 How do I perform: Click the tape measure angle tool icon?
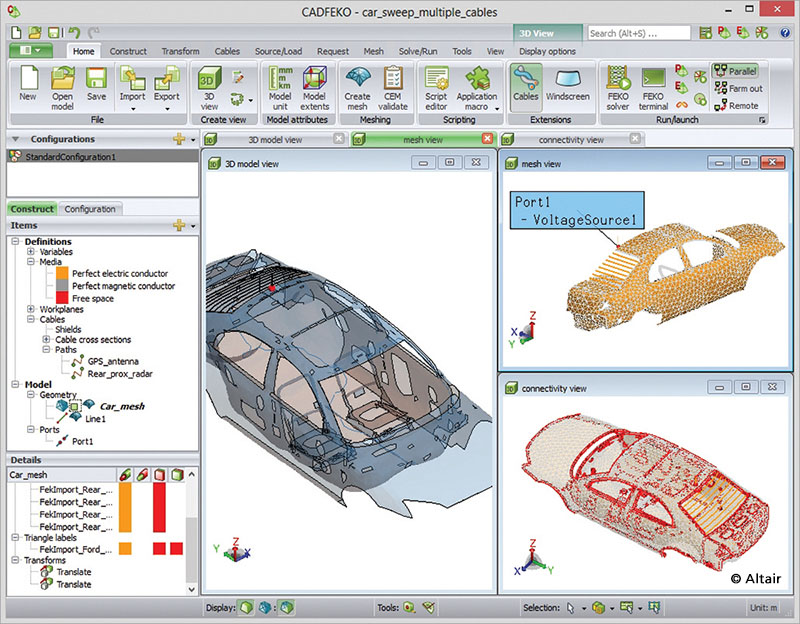(429, 607)
